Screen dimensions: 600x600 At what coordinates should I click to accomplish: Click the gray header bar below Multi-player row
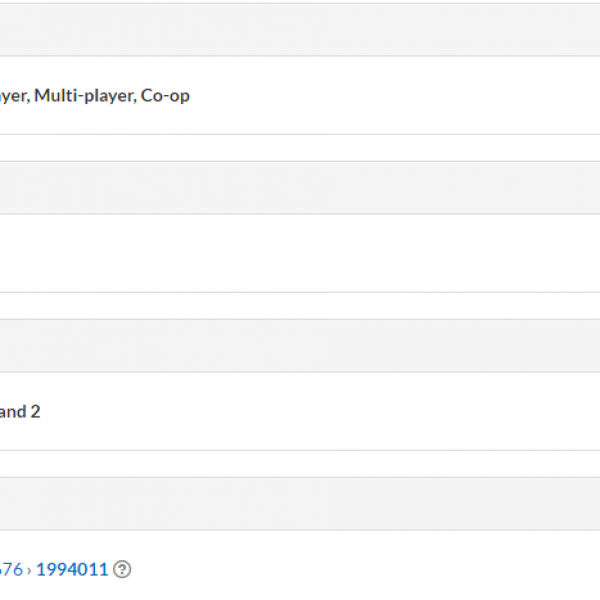pos(300,187)
